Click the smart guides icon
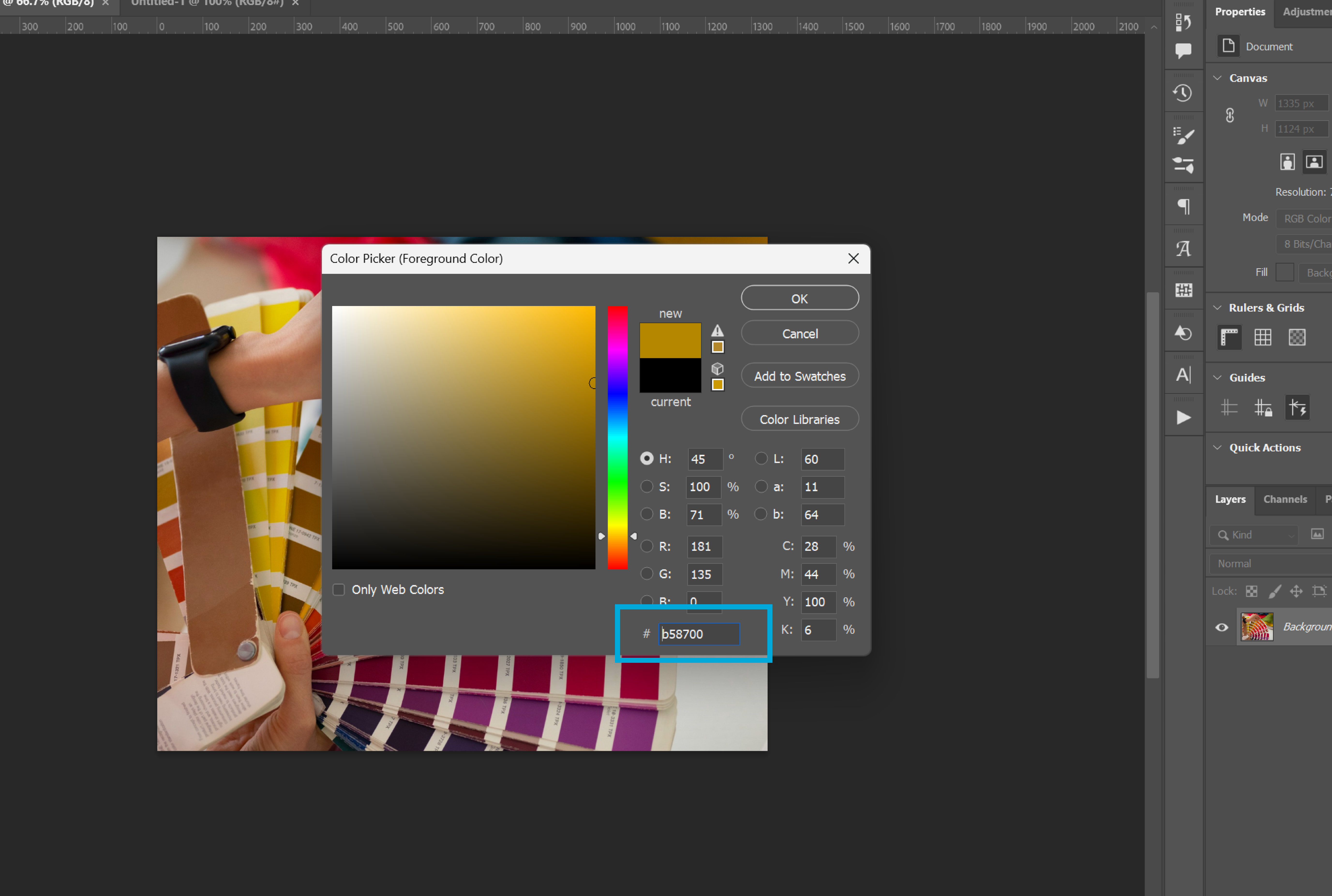The image size is (1332, 896). click(1297, 407)
